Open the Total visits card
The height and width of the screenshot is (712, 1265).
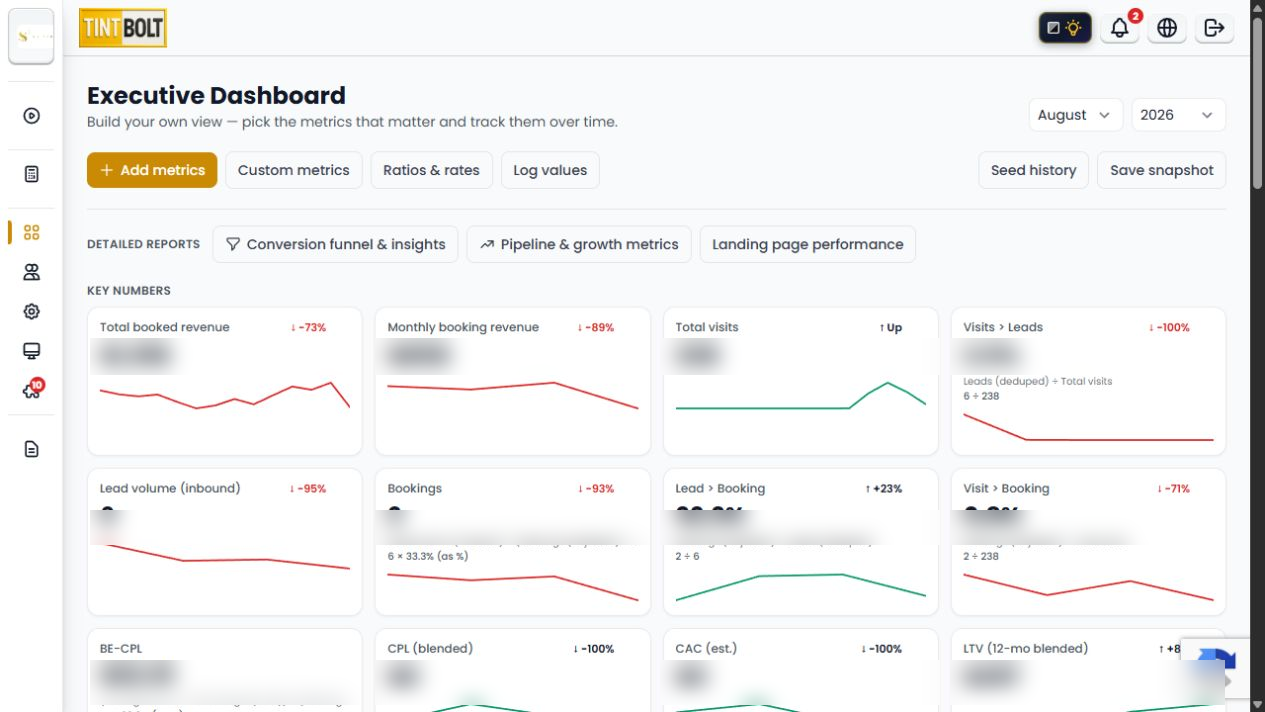point(801,381)
